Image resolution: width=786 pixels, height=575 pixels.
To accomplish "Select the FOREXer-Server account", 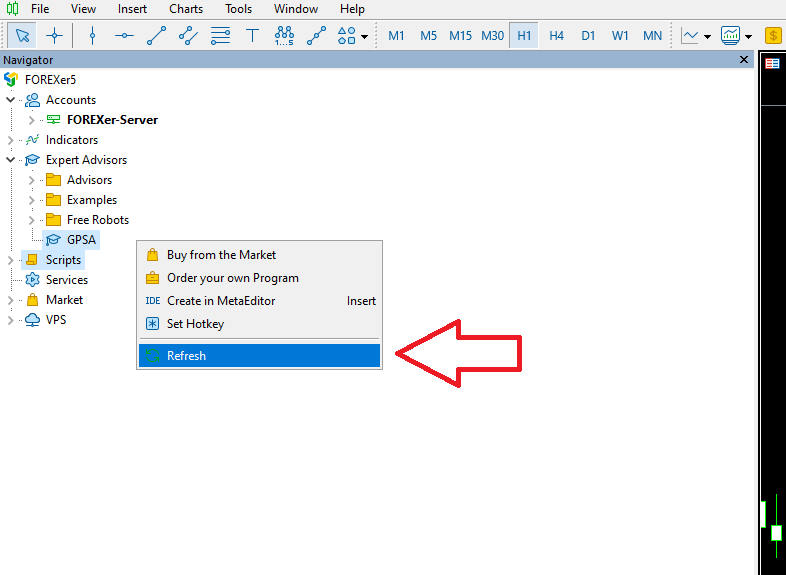I will pos(112,120).
